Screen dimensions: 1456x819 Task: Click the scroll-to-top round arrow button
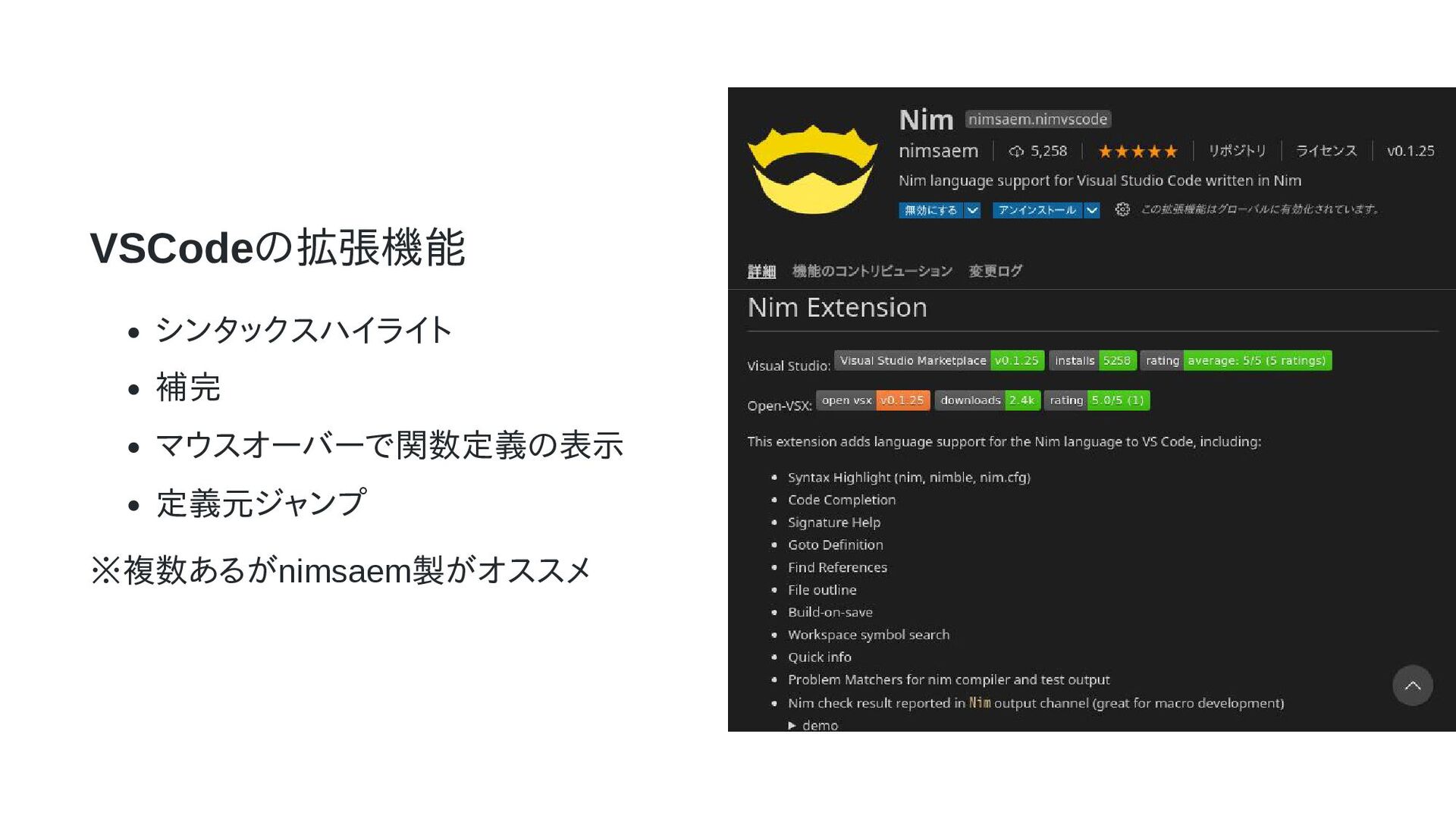[1412, 686]
